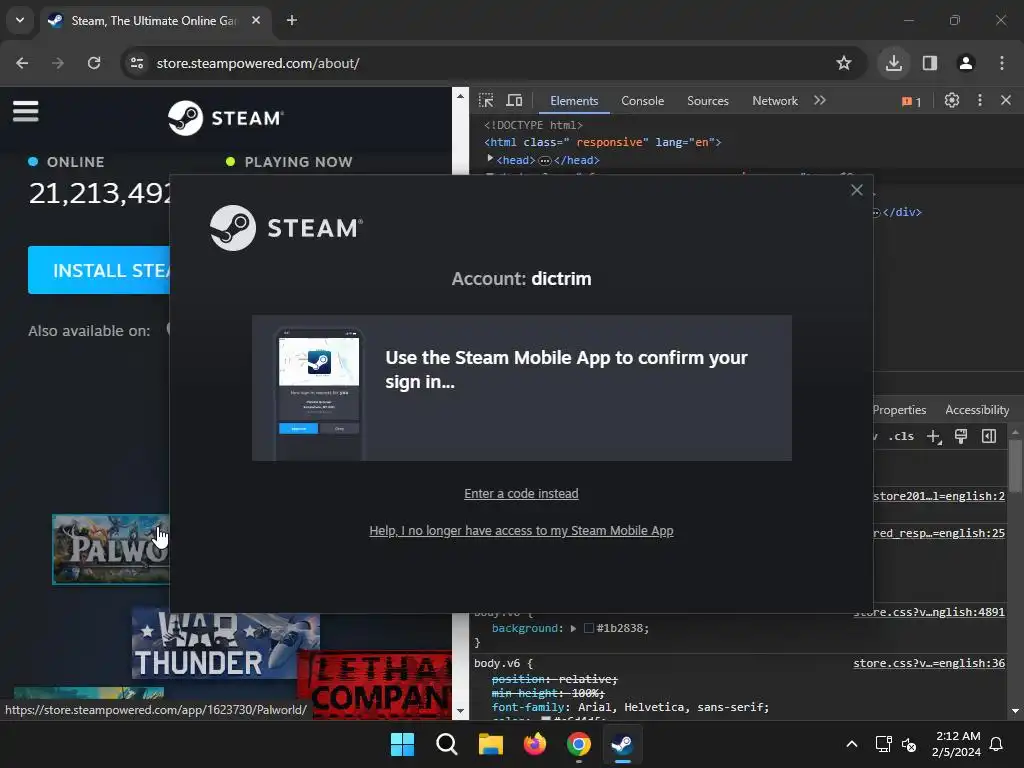The height and width of the screenshot is (768, 1024).
Task: Open the Windows Start menu
Action: pyautogui.click(x=402, y=744)
